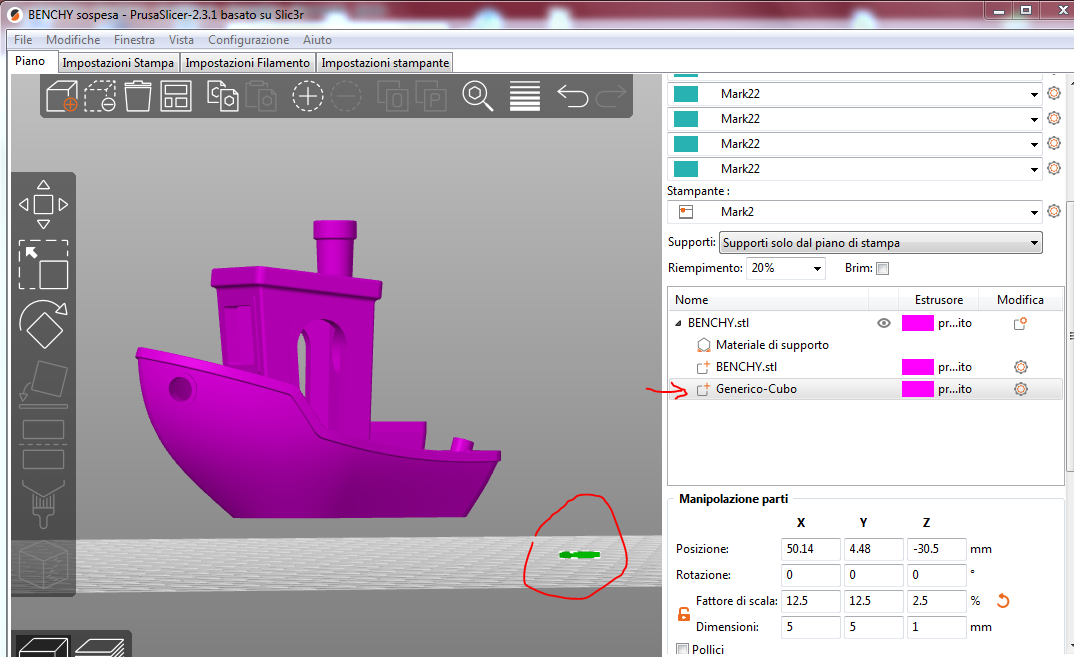Click the Posizione Z input field

tap(936, 549)
